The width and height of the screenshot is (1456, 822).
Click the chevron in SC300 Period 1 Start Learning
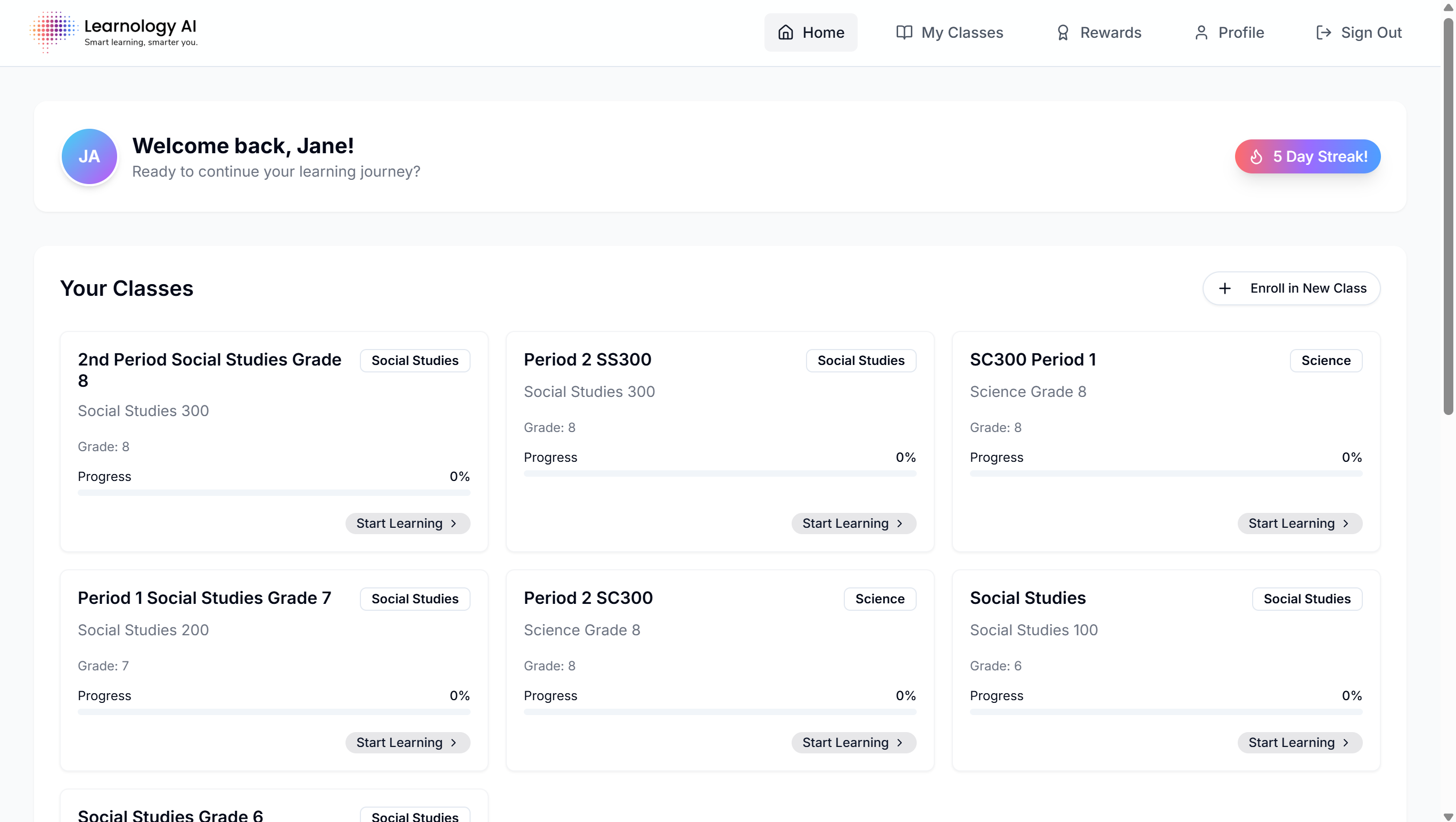point(1345,524)
